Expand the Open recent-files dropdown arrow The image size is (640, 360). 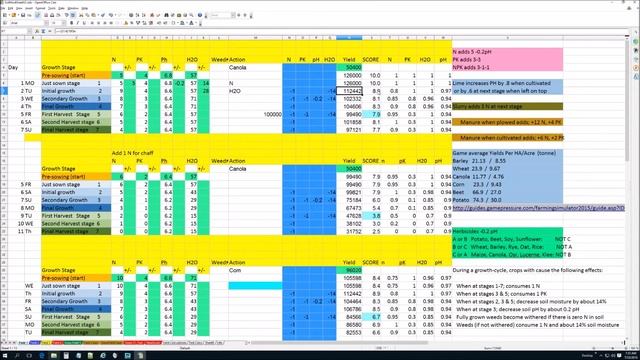coord(18,15)
